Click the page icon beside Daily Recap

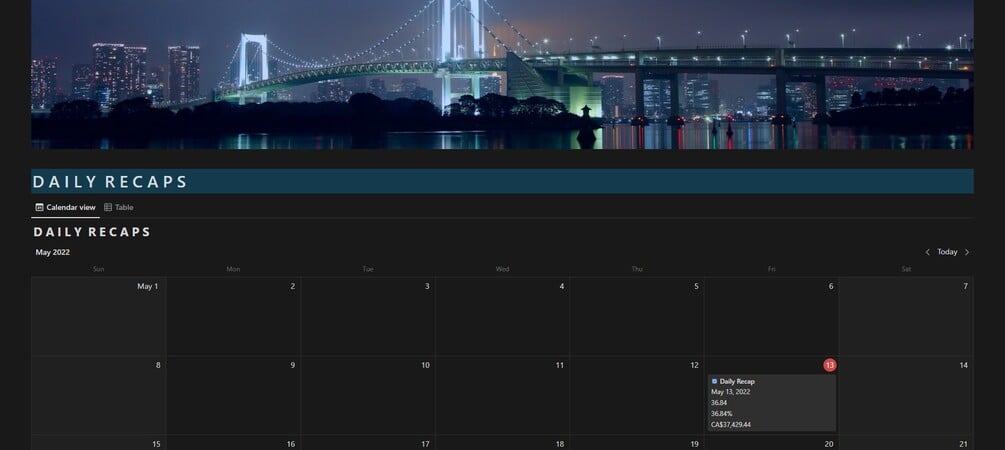[x=715, y=381]
